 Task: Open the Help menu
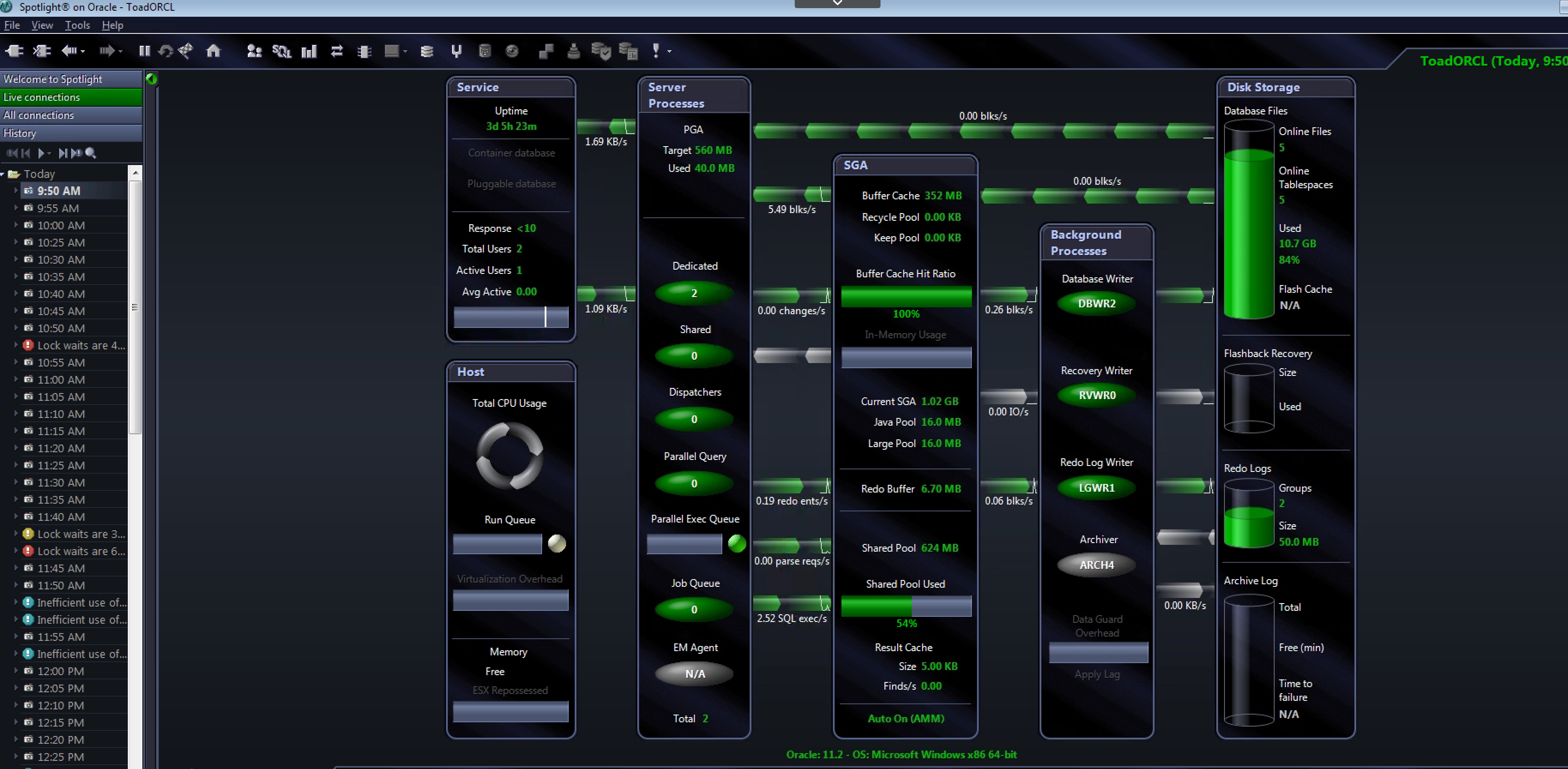112,25
